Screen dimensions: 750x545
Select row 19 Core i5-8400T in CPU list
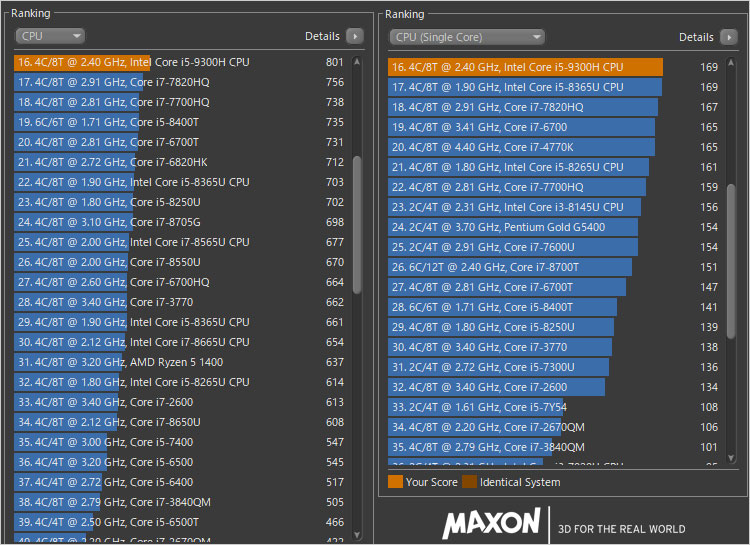click(x=180, y=122)
